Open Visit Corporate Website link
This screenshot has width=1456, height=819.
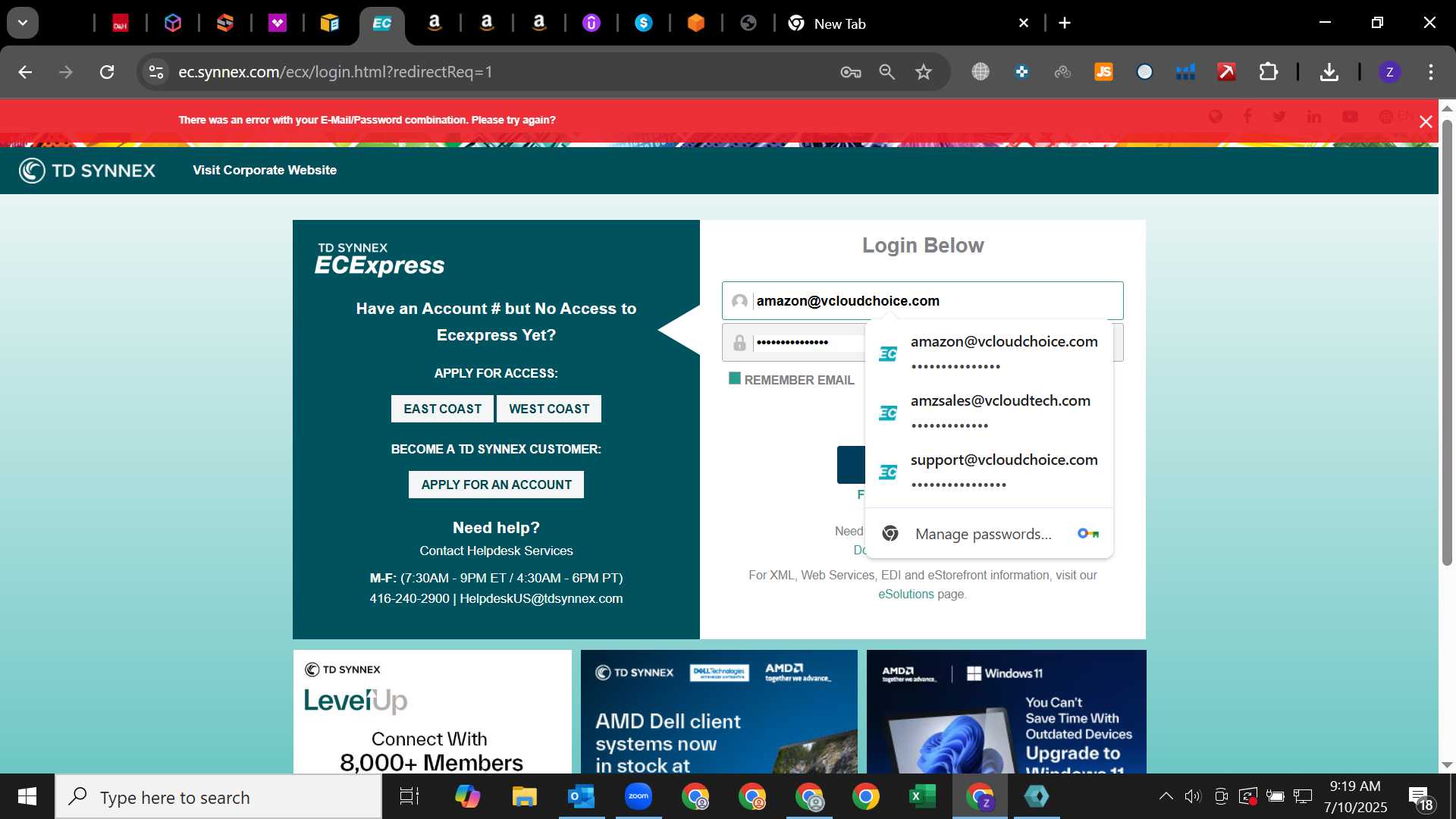point(264,170)
